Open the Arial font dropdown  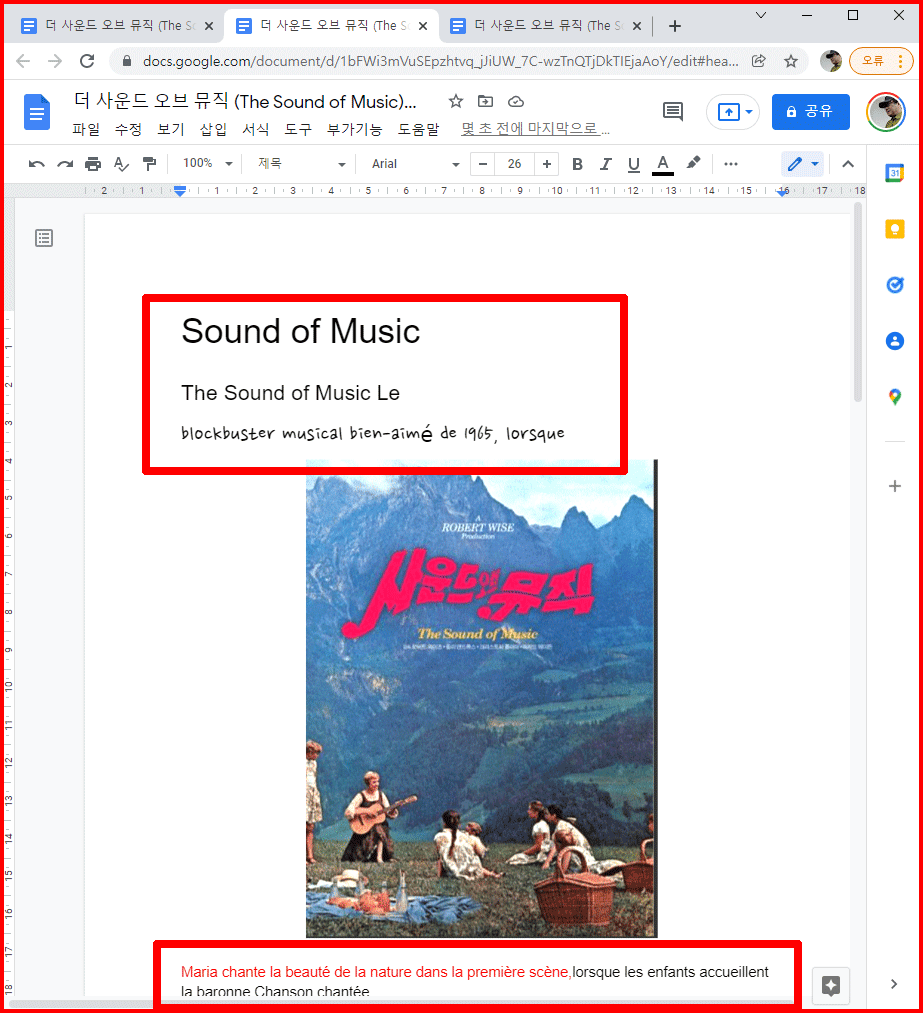[x=415, y=164]
